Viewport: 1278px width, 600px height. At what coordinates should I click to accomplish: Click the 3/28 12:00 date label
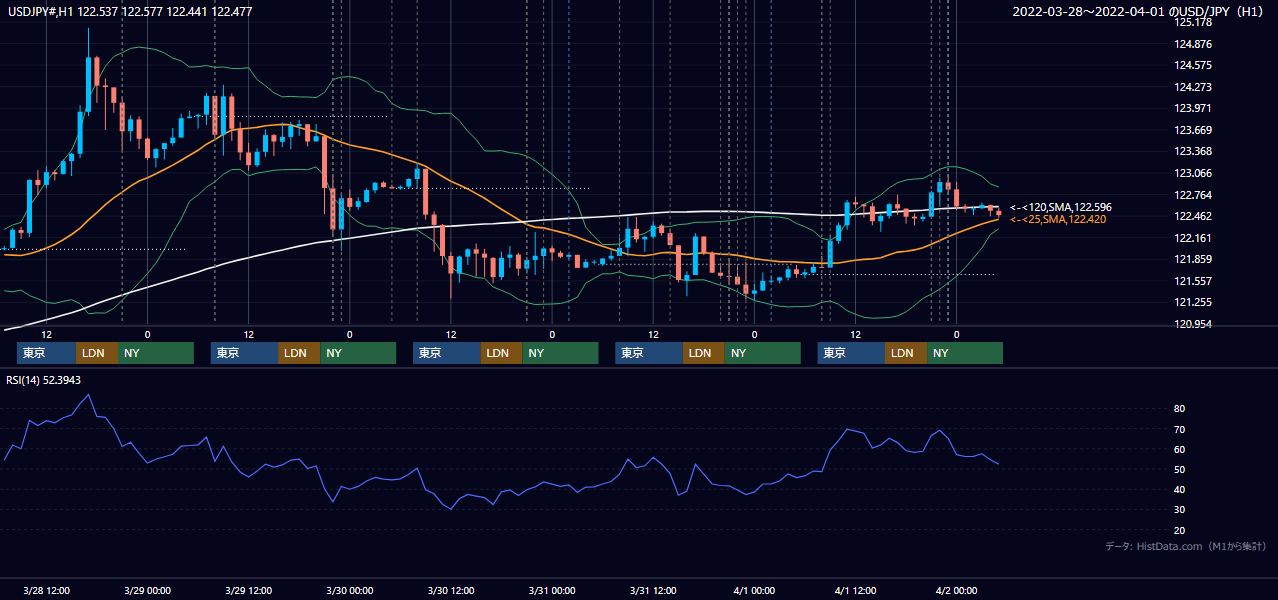[46, 591]
